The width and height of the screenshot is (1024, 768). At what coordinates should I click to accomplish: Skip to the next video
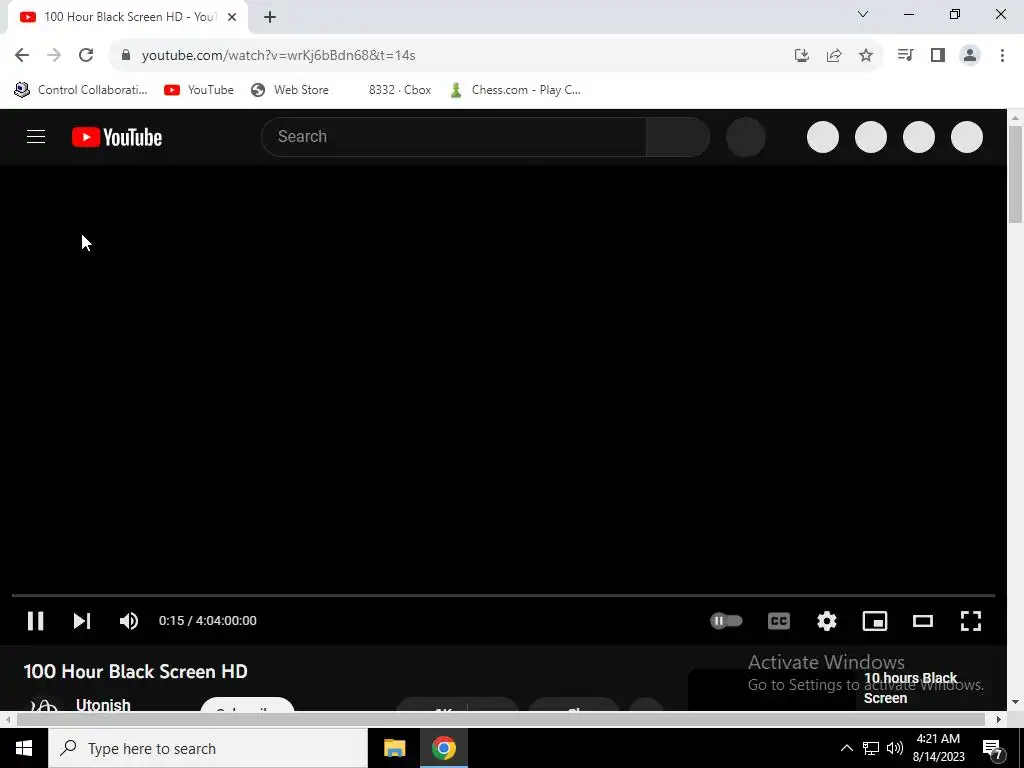(x=82, y=620)
